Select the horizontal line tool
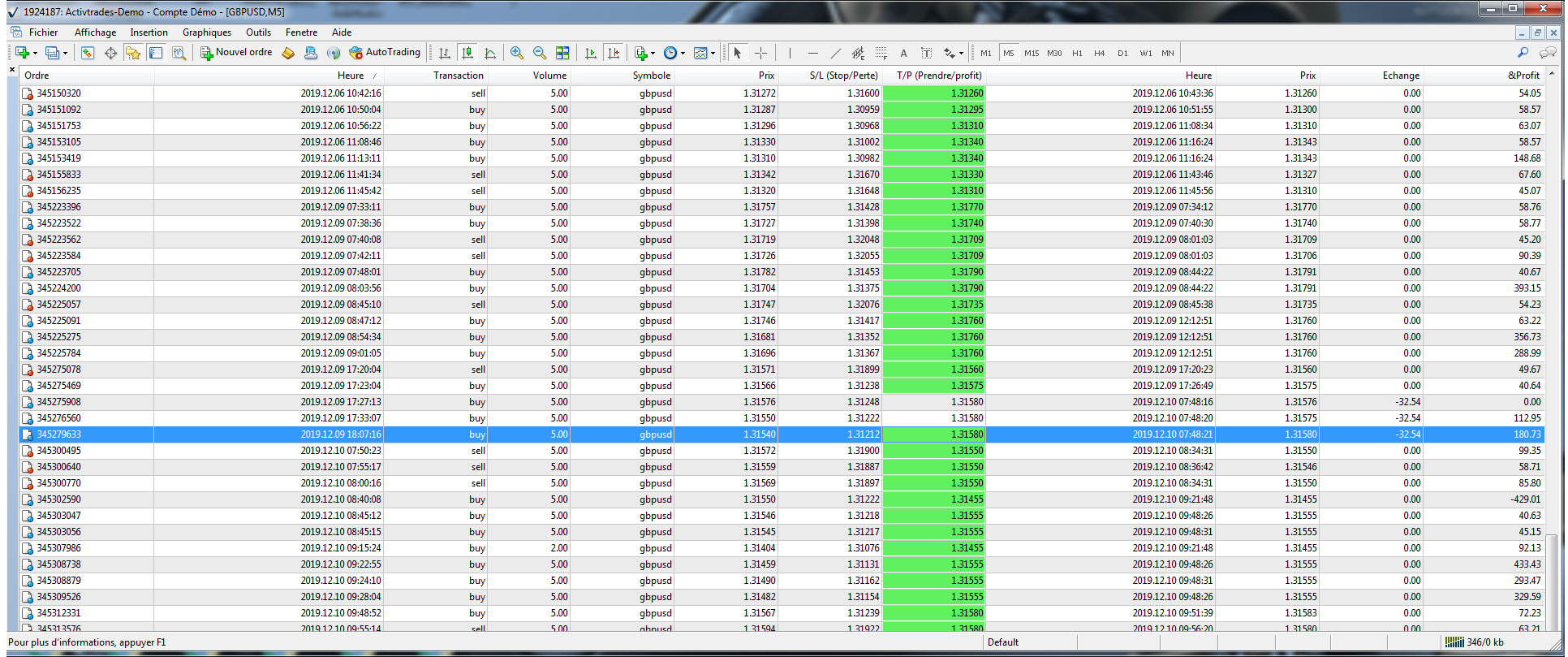The image size is (1568, 657). pos(812,53)
